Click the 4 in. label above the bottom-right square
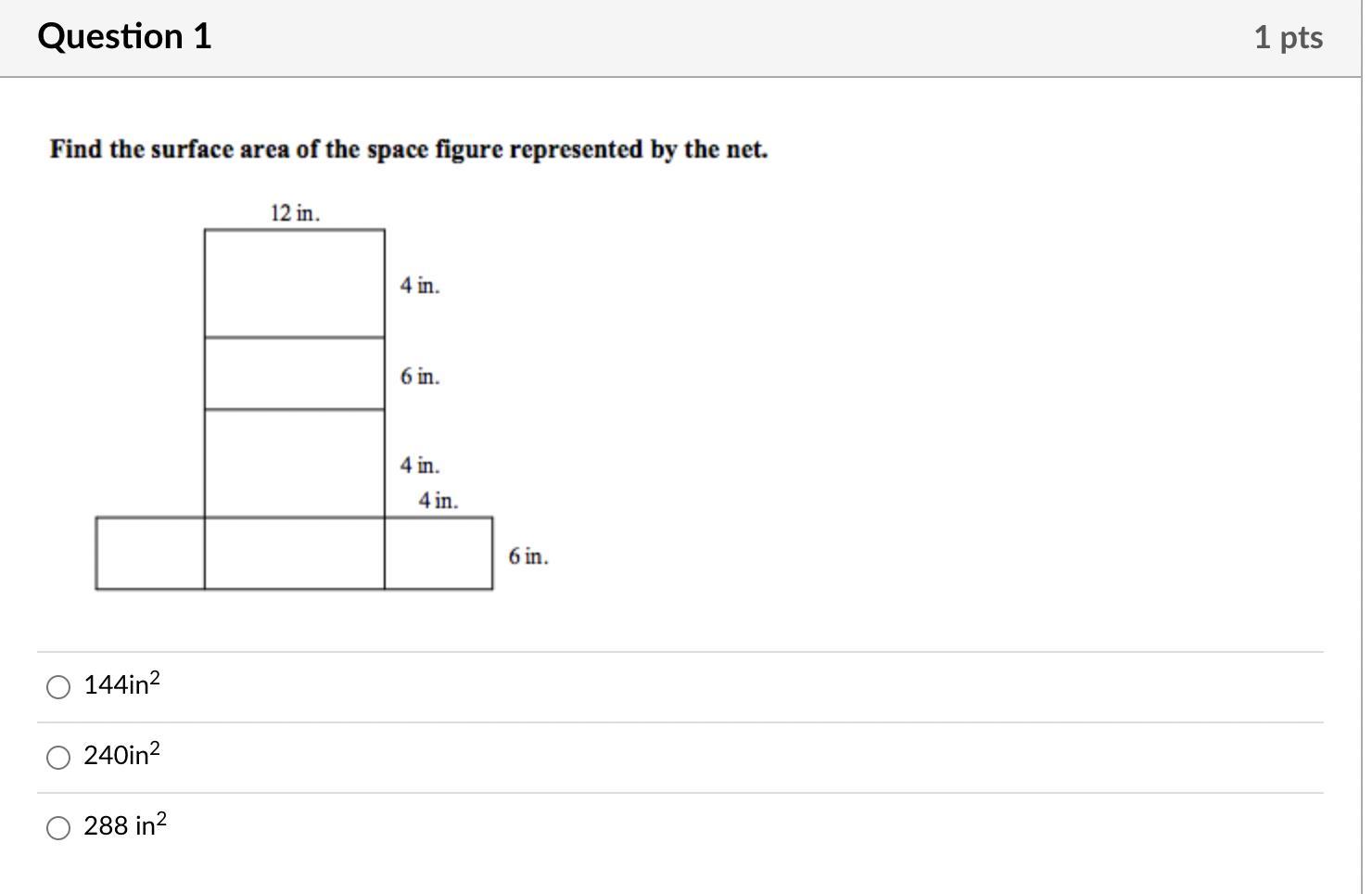The width and height of the screenshot is (1372, 894). click(438, 500)
